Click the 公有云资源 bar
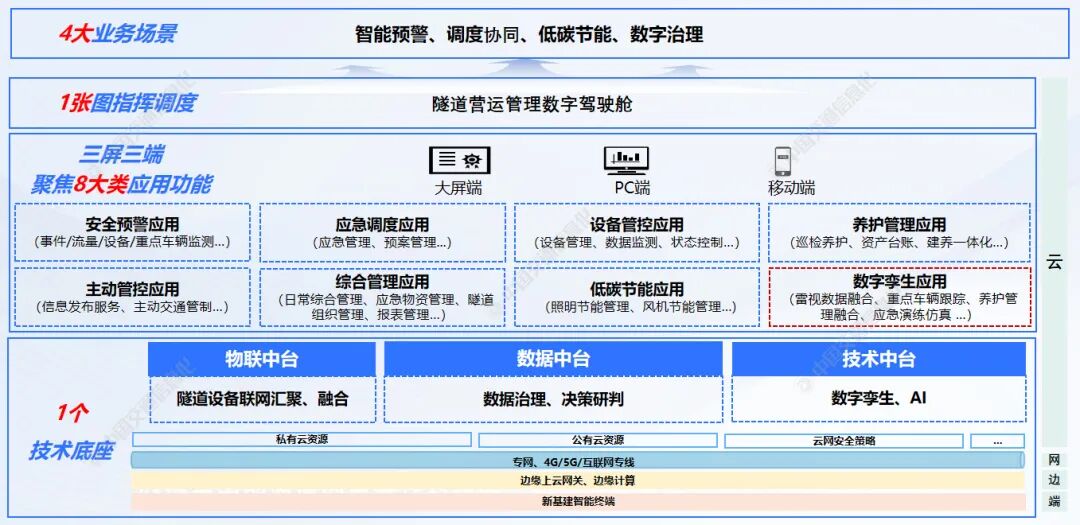The height and width of the screenshot is (525, 1080). click(x=598, y=440)
